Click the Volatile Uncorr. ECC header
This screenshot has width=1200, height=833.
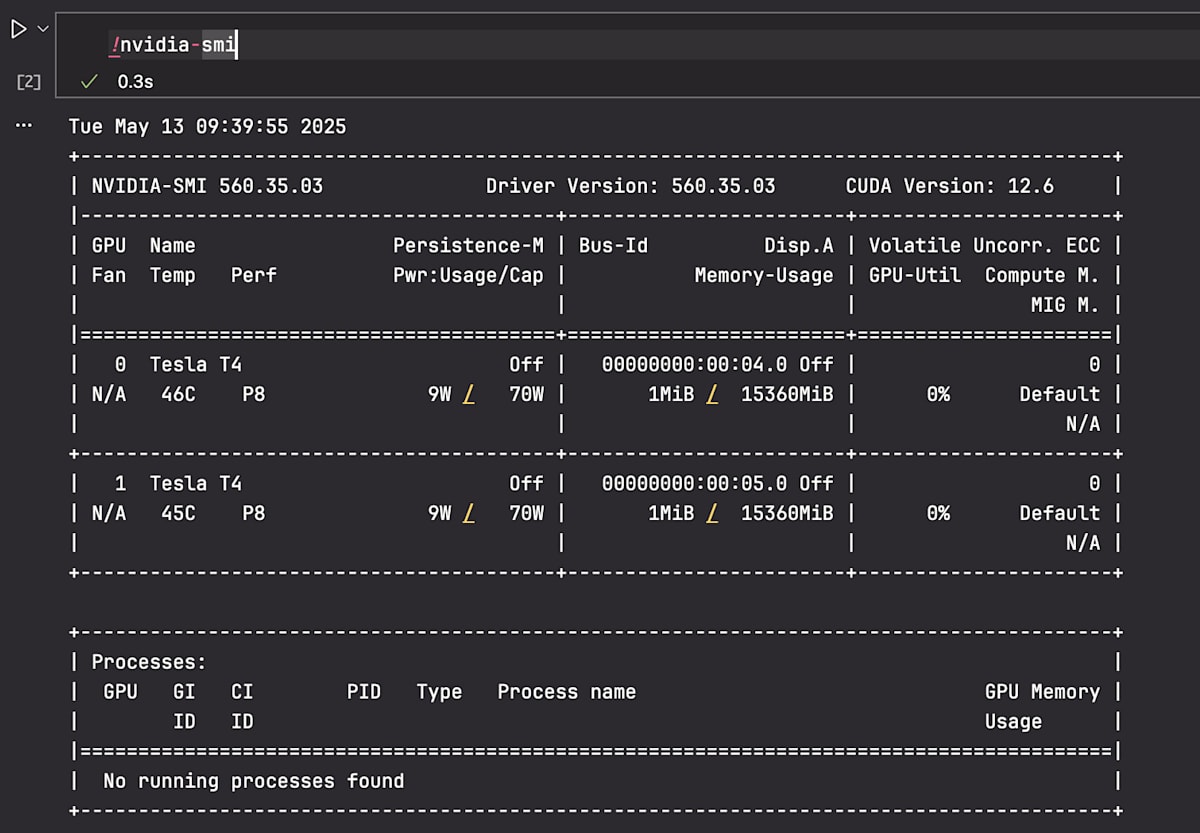coord(984,245)
